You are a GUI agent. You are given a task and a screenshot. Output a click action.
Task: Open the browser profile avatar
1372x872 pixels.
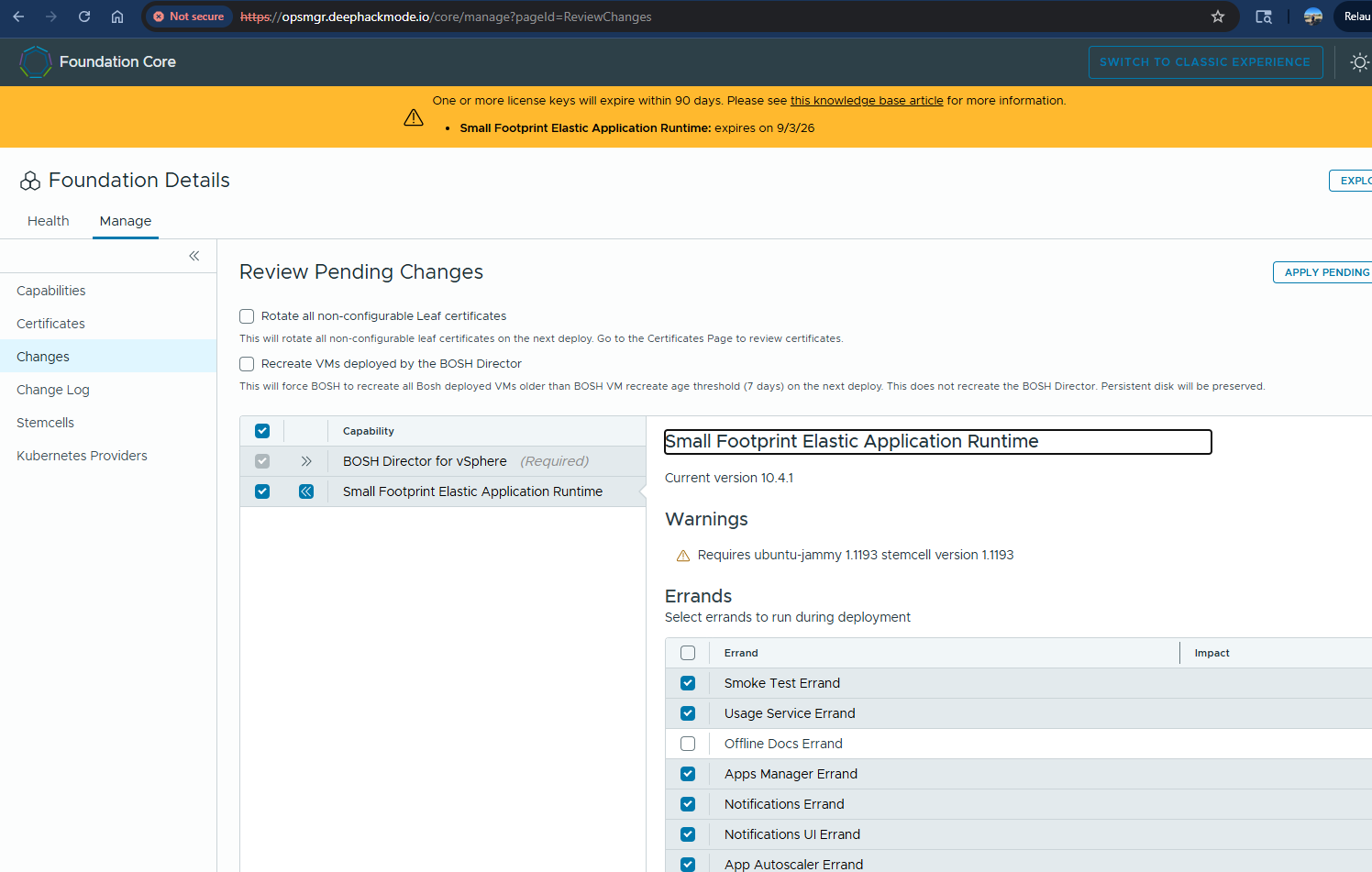(1313, 17)
